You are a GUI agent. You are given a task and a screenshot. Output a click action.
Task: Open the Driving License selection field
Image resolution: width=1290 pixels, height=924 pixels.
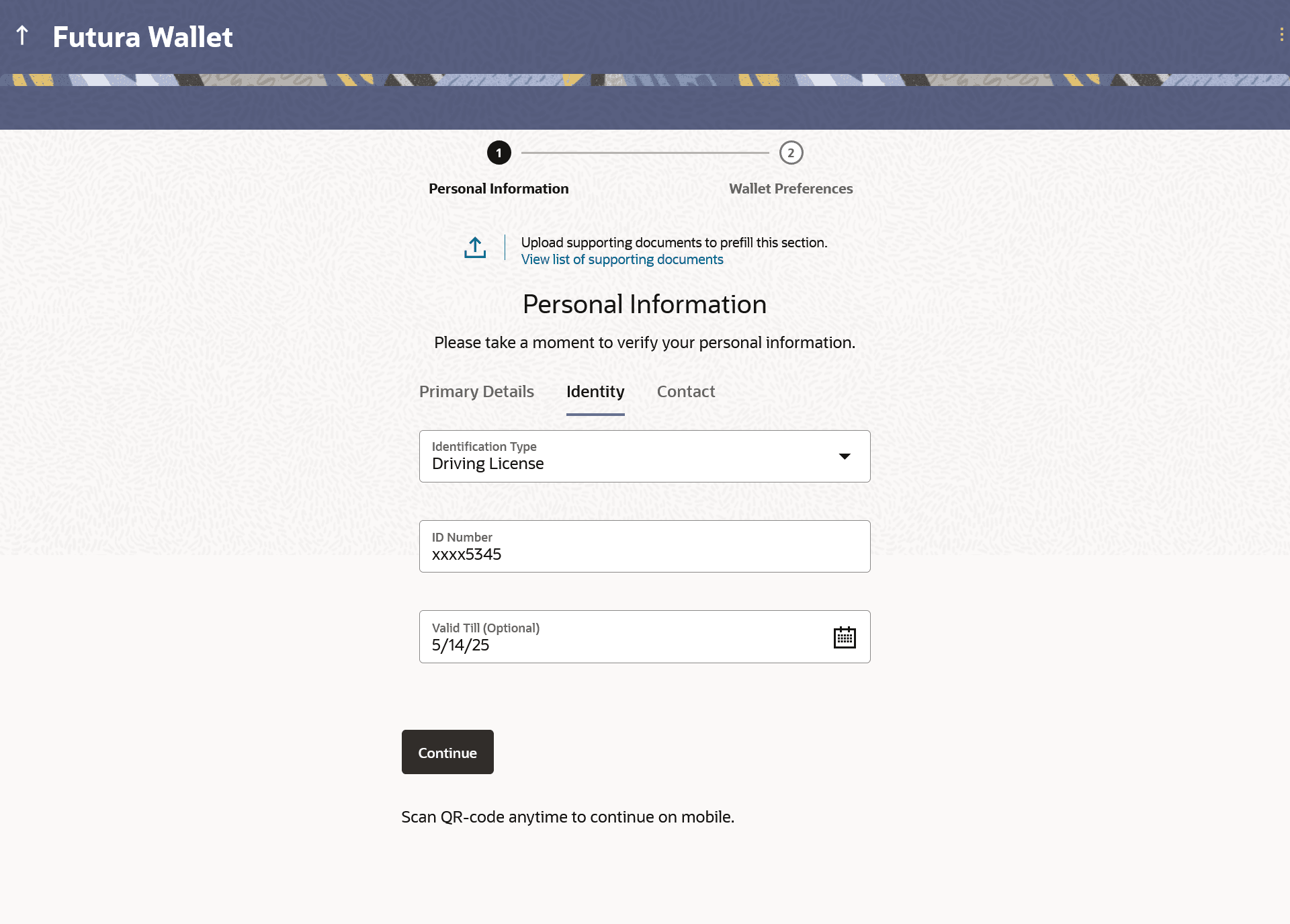tap(644, 456)
